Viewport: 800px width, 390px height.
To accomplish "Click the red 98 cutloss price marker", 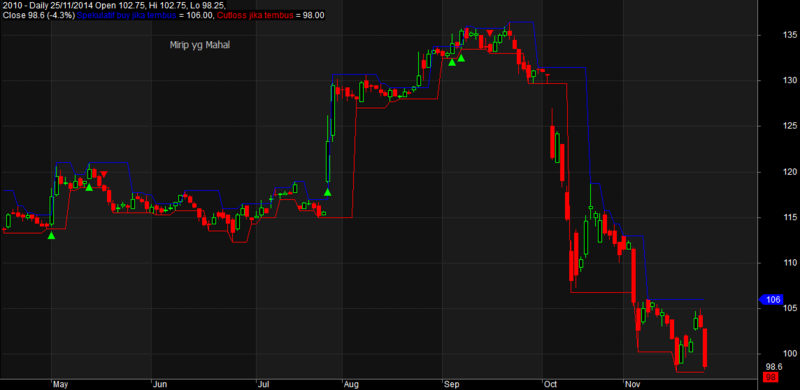I will [x=769, y=378].
